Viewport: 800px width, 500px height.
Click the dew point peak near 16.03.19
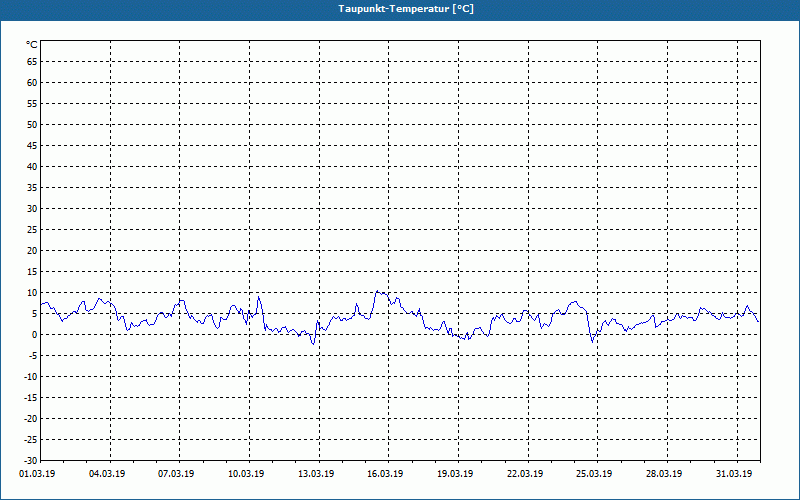377,291
